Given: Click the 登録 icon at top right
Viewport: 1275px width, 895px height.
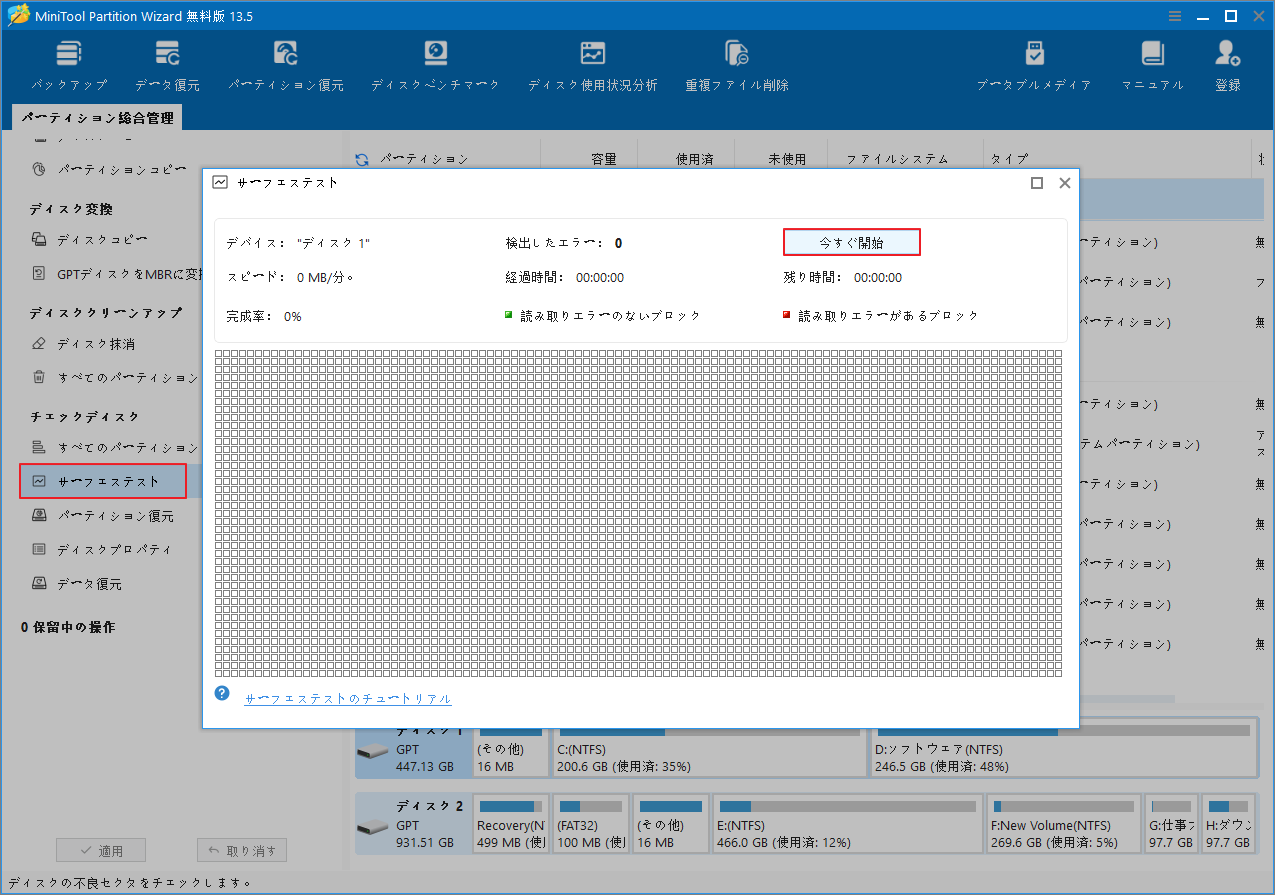Looking at the screenshot, I should click(x=1226, y=63).
